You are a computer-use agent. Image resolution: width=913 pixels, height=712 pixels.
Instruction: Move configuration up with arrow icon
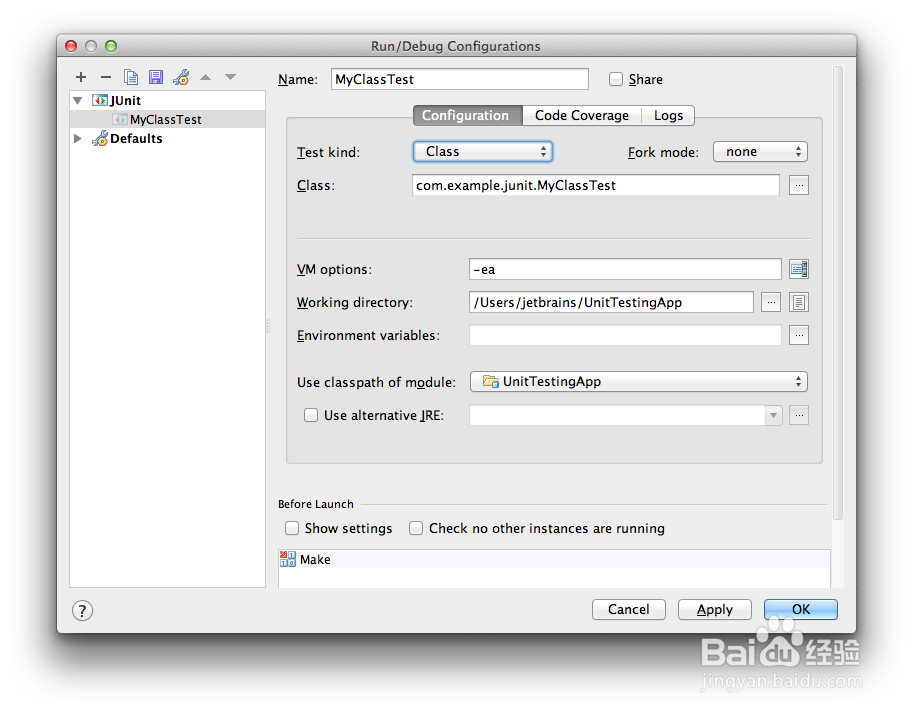pos(207,77)
